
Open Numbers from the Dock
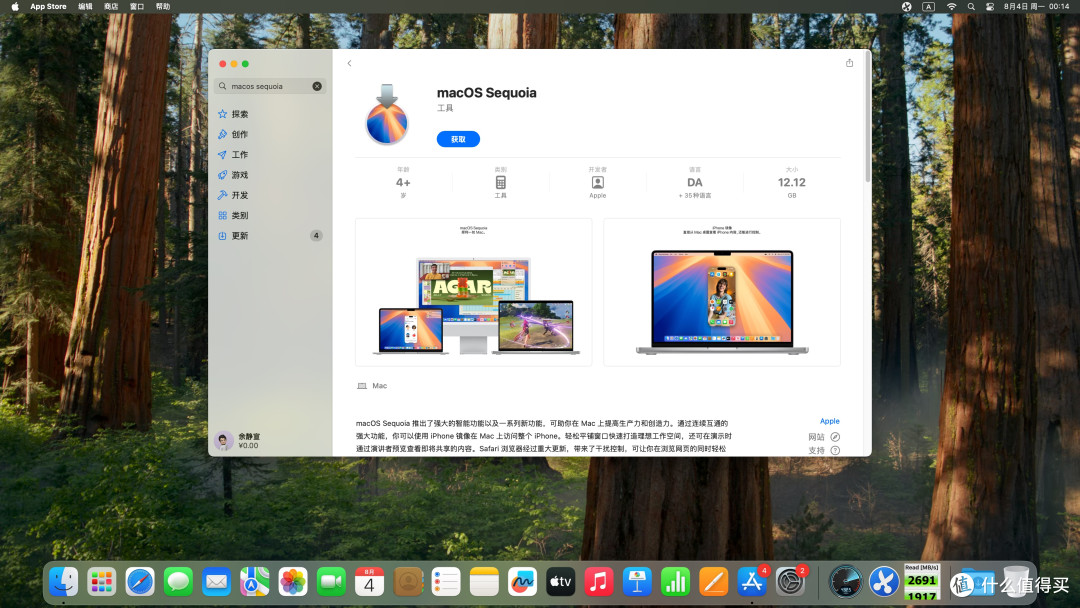(675, 582)
